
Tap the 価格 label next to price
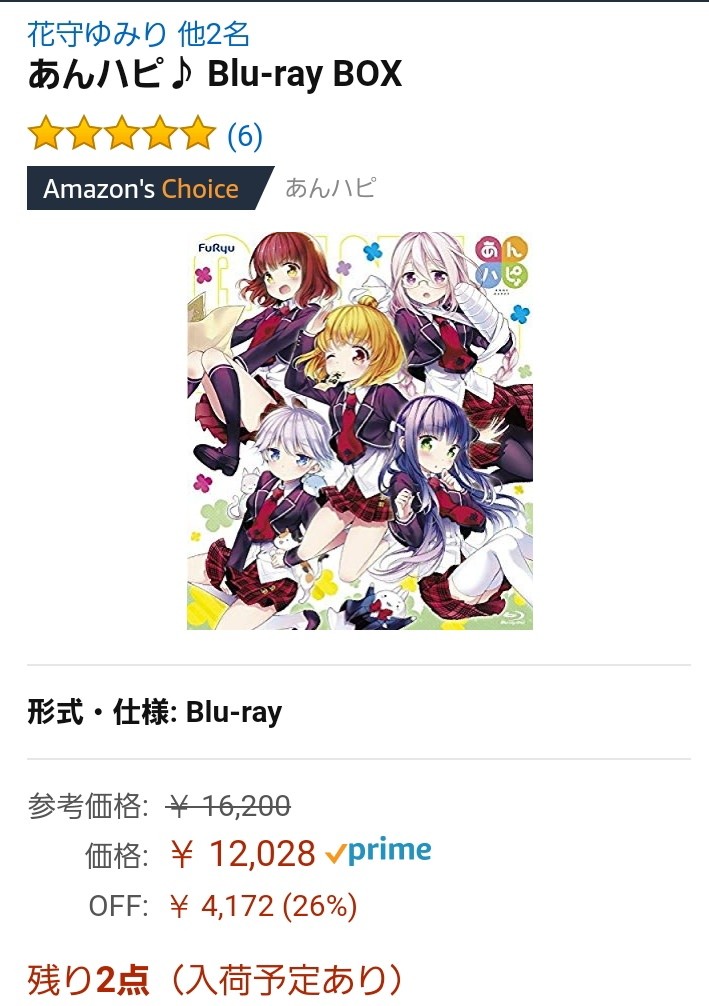pyautogui.click(x=117, y=855)
